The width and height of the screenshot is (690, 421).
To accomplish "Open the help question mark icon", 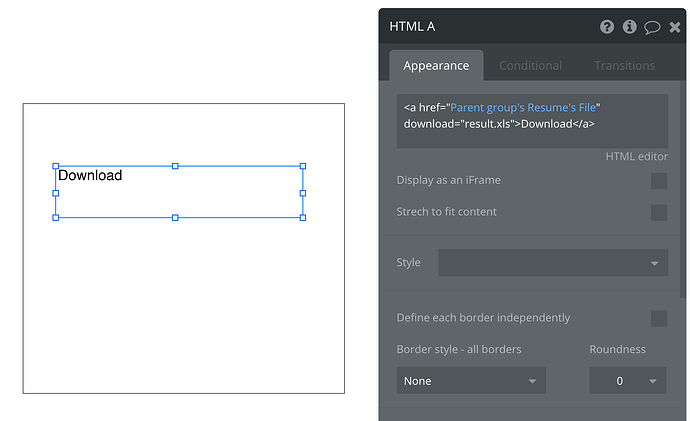I will pos(607,27).
